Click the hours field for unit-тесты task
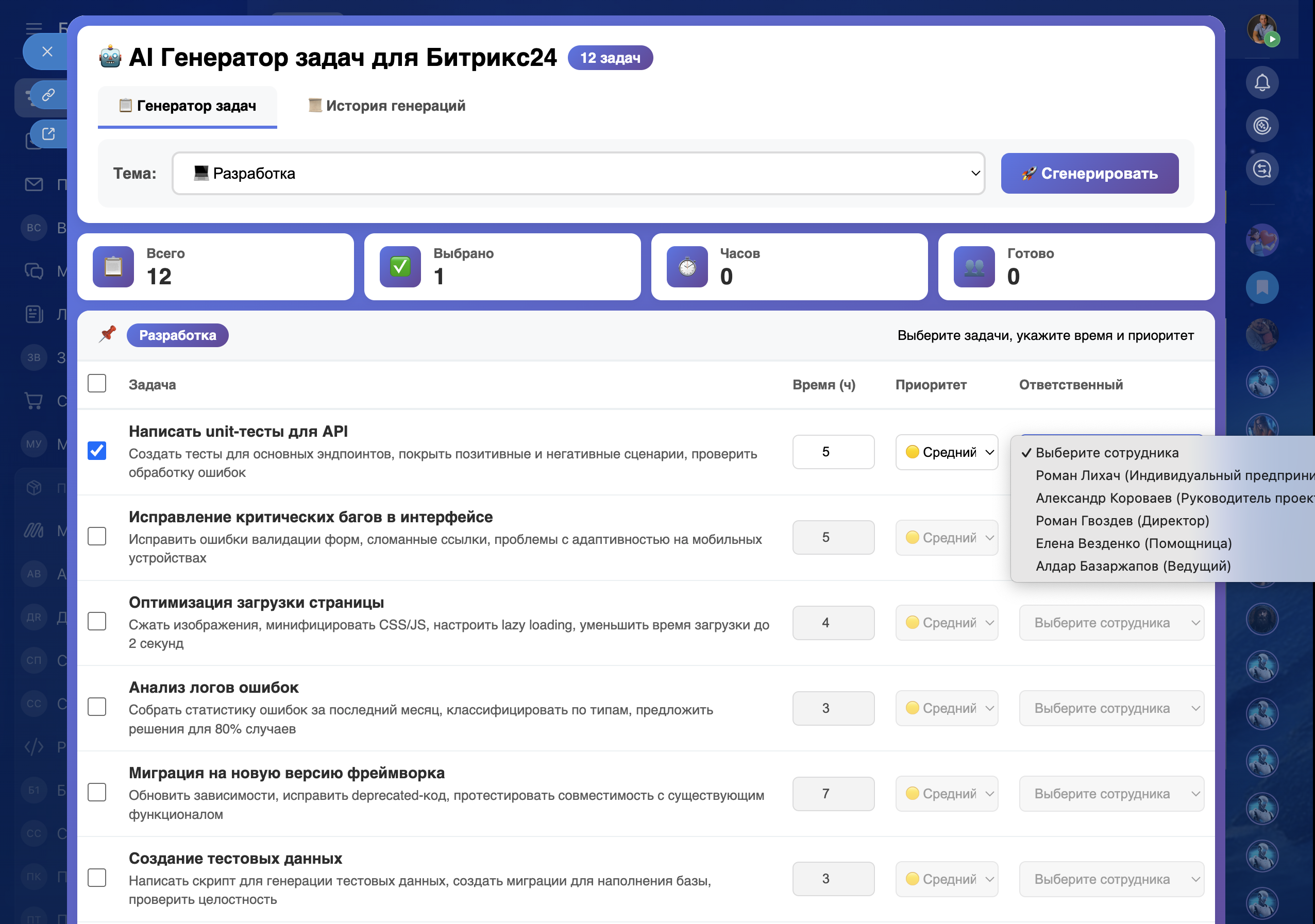Viewport: 1315px width, 924px height. pos(833,452)
